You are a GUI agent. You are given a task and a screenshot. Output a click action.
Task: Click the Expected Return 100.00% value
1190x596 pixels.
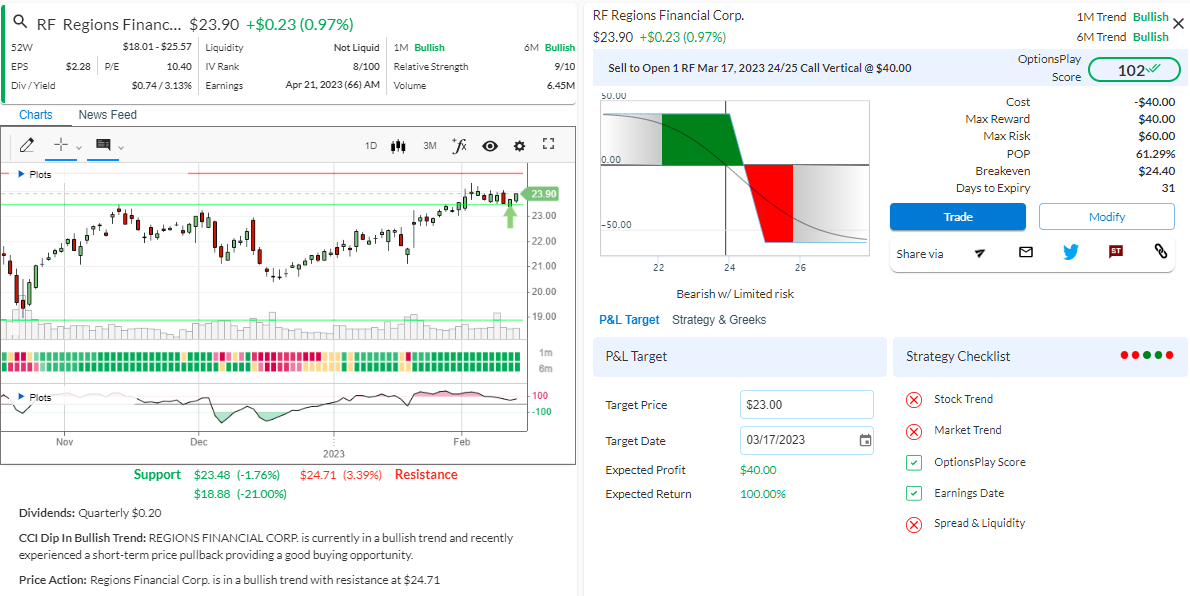coord(763,494)
